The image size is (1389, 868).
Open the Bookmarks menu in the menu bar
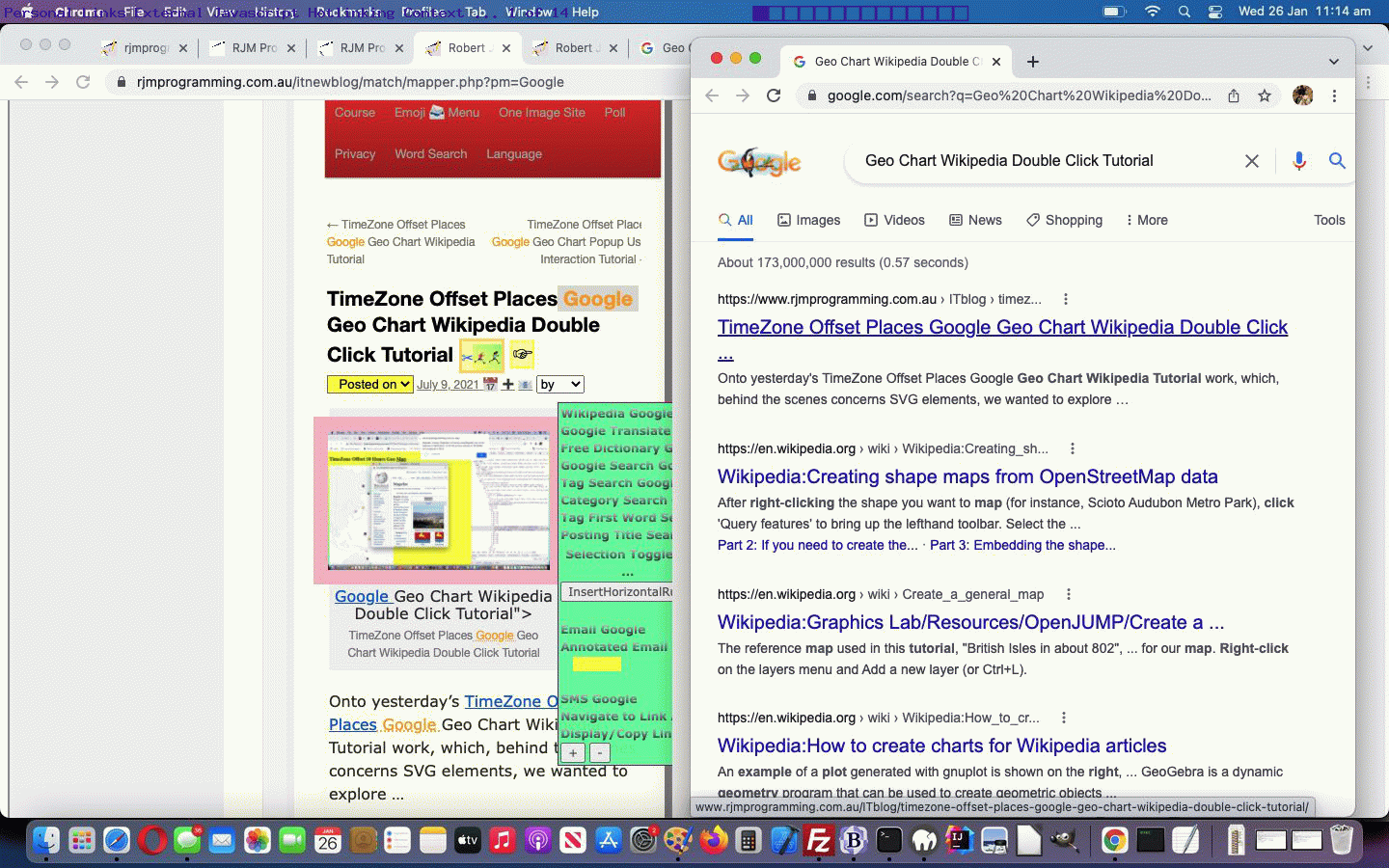point(349,12)
